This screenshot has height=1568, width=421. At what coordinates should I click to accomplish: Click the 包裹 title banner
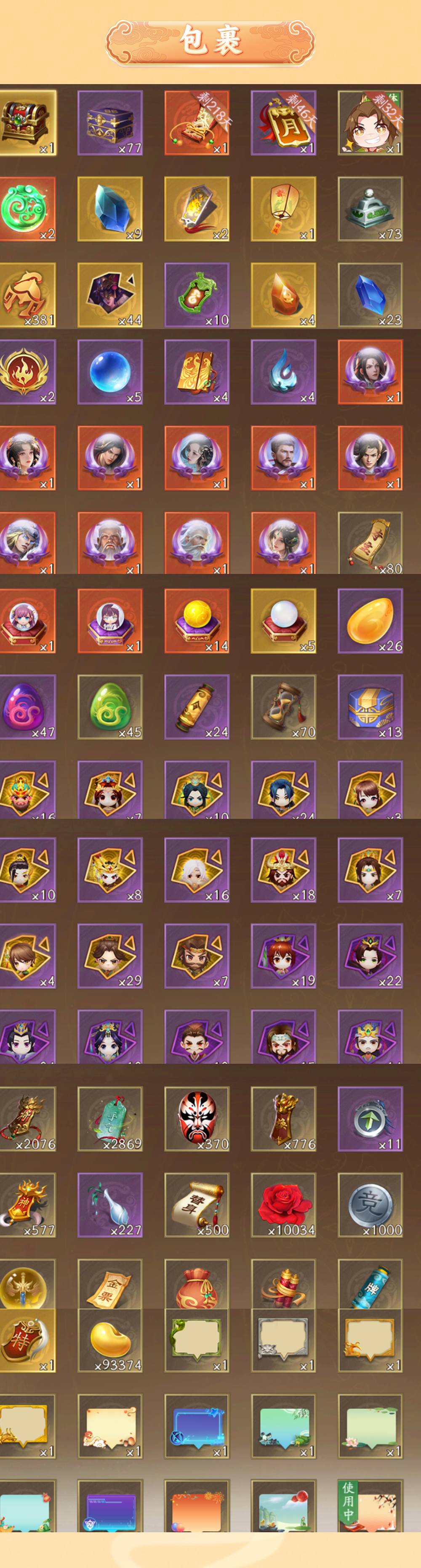coord(211,41)
